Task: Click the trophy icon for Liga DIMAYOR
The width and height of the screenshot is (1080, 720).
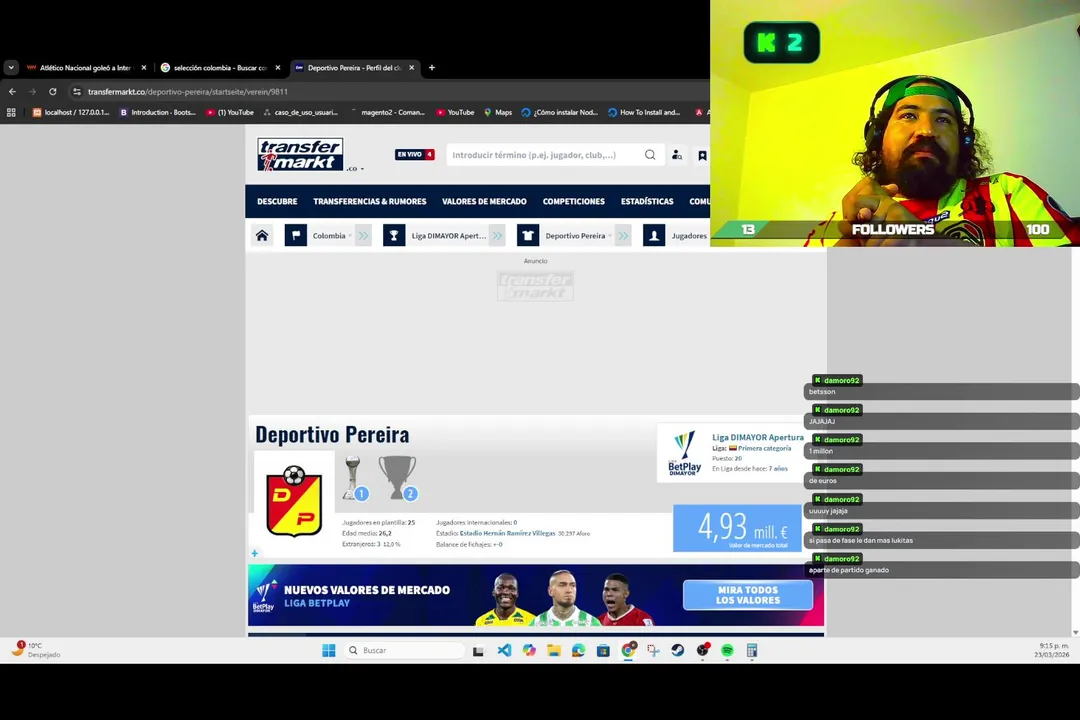Action: coord(394,236)
